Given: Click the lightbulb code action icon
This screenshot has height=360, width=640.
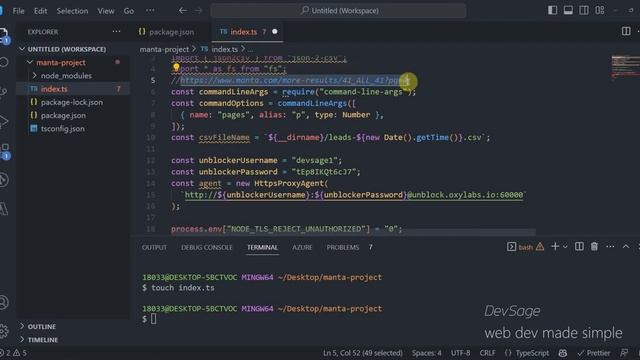Looking at the screenshot, I should pos(176,67).
